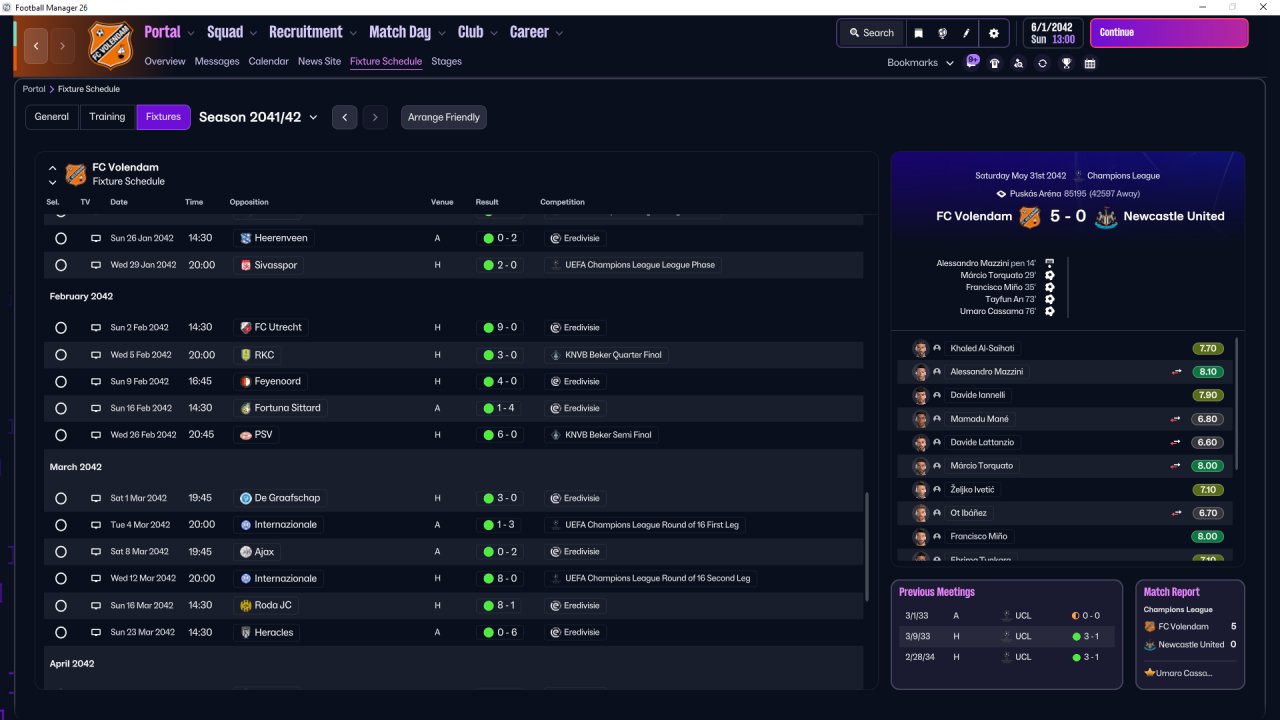Click the substitution arrows icon for Alessandro Mazzini

[x=1177, y=372]
